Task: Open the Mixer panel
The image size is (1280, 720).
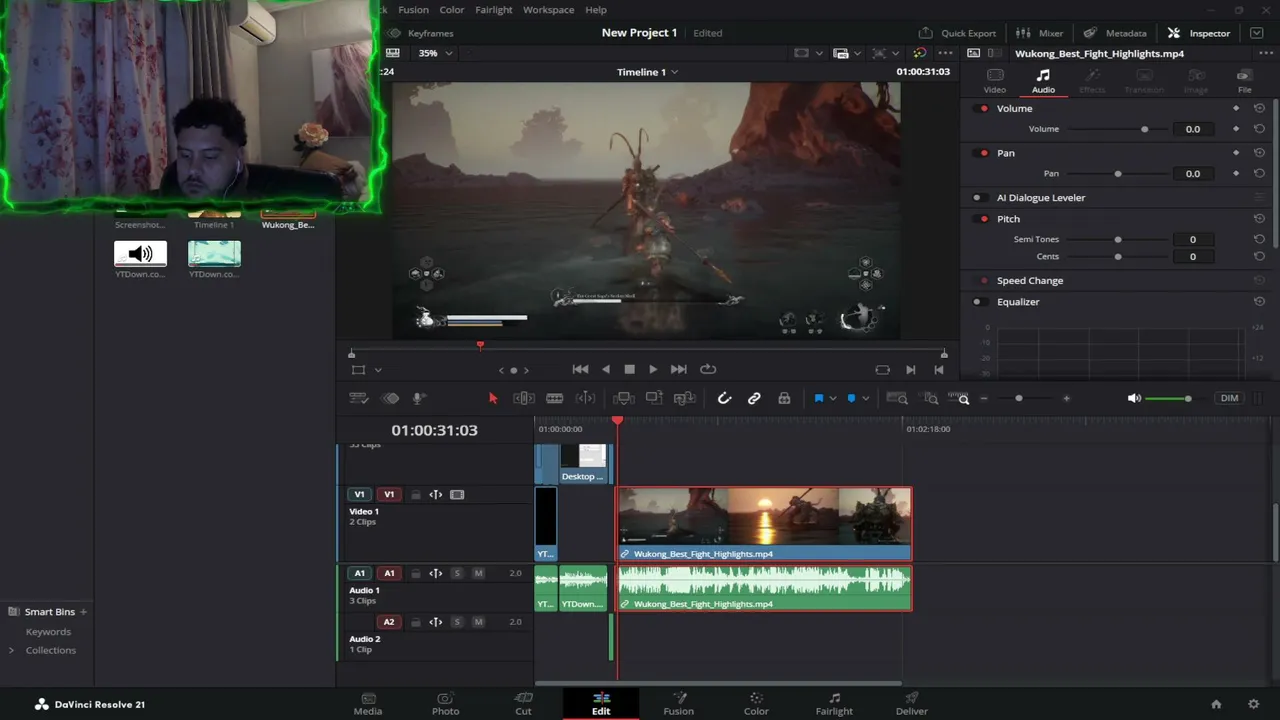Action: (x=1040, y=33)
